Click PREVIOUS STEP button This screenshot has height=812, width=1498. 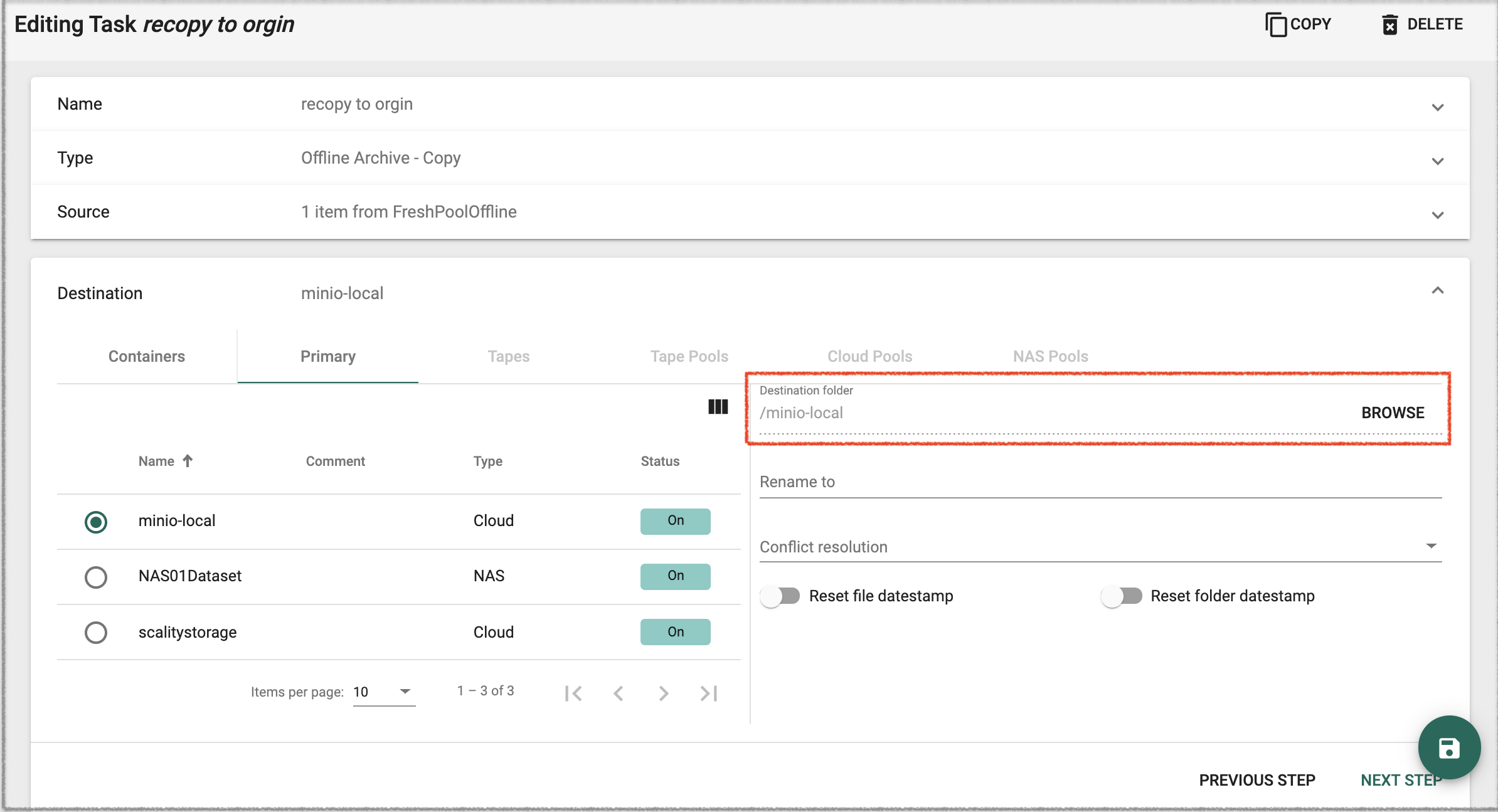[x=1257, y=780]
